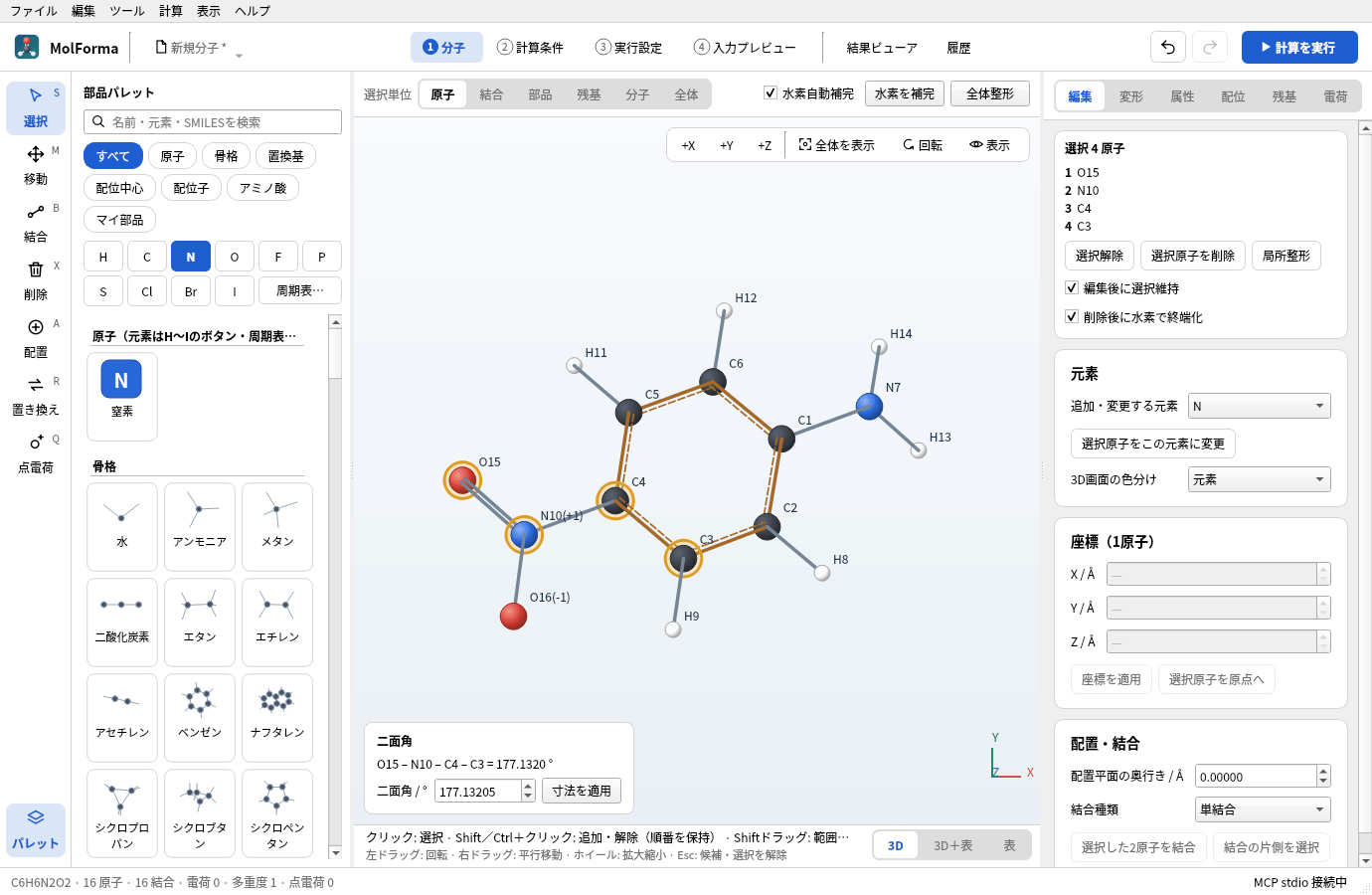Insert the ベンゼン skeleton thumbnail
1372x895 pixels.
click(x=200, y=717)
